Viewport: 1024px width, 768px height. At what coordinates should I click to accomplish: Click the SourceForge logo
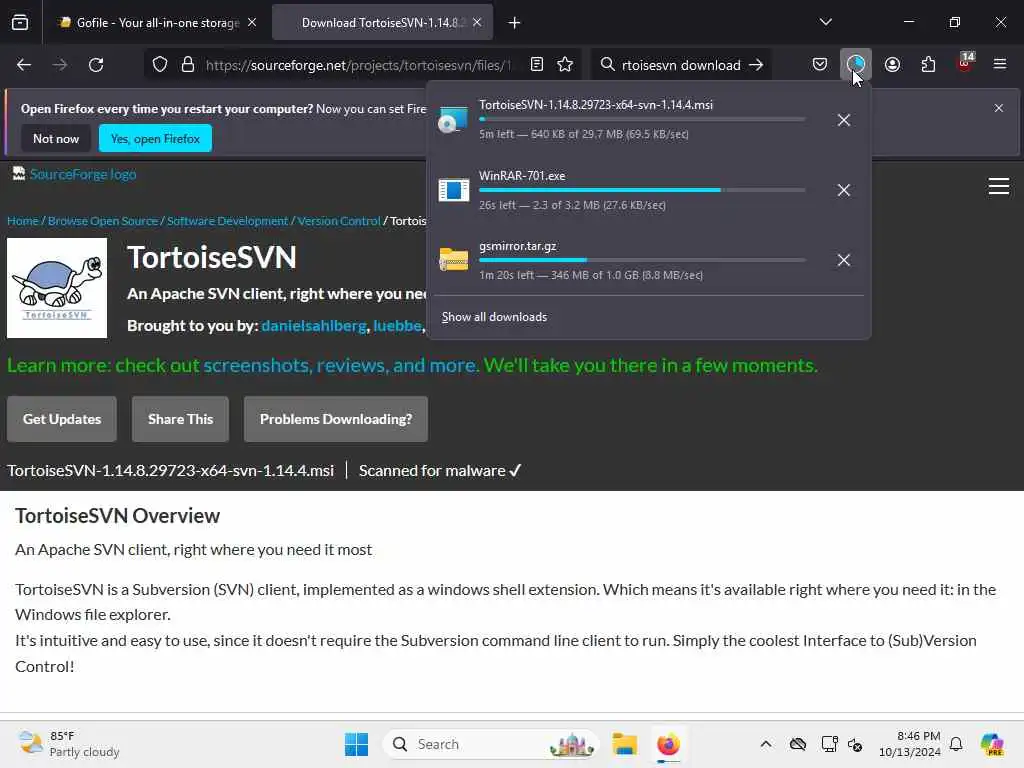click(x=74, y=174)
